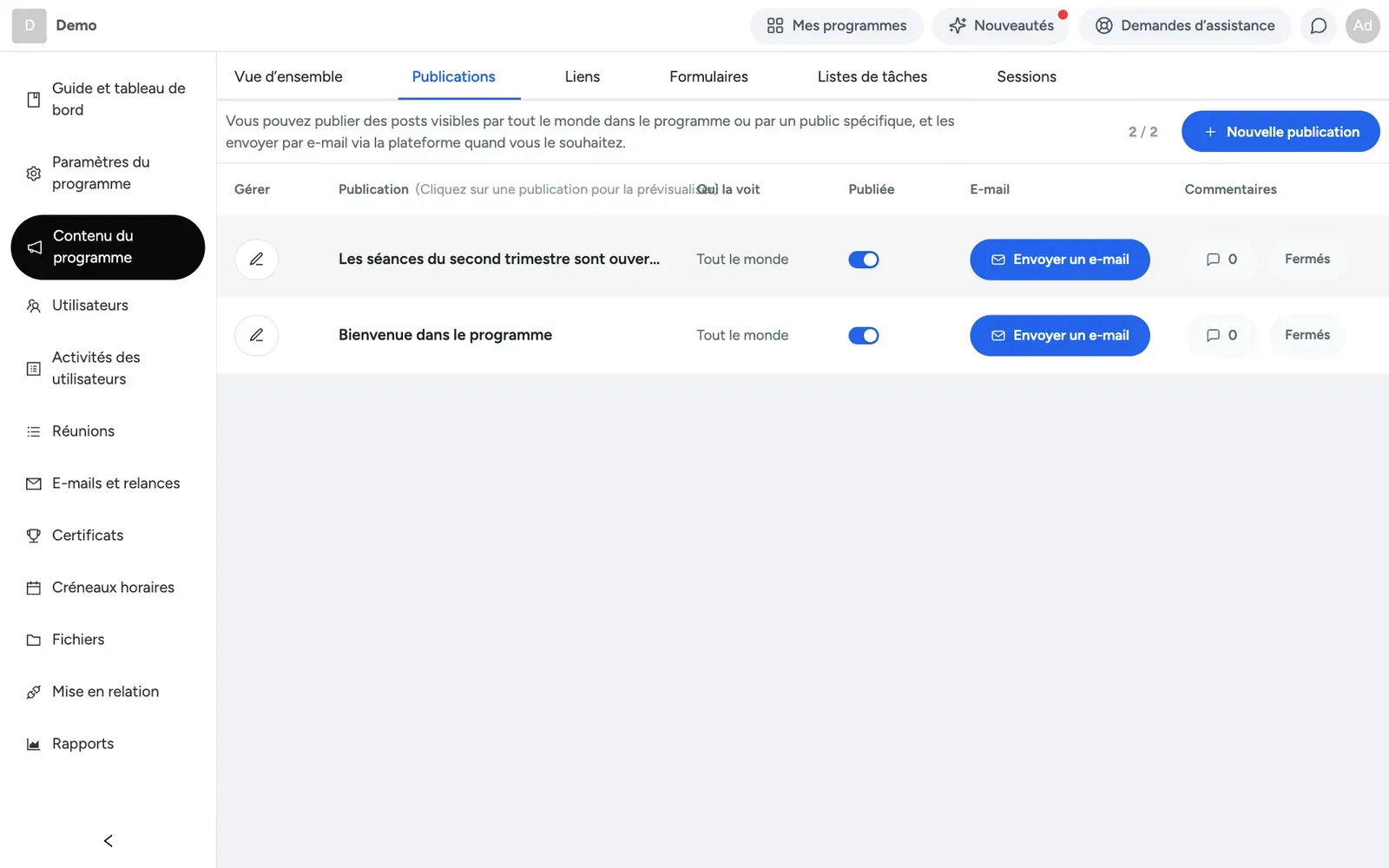Viewport: 1389px width, 868px height.
Task: Open Rapports in sidebar
Action: click(108, 744)
